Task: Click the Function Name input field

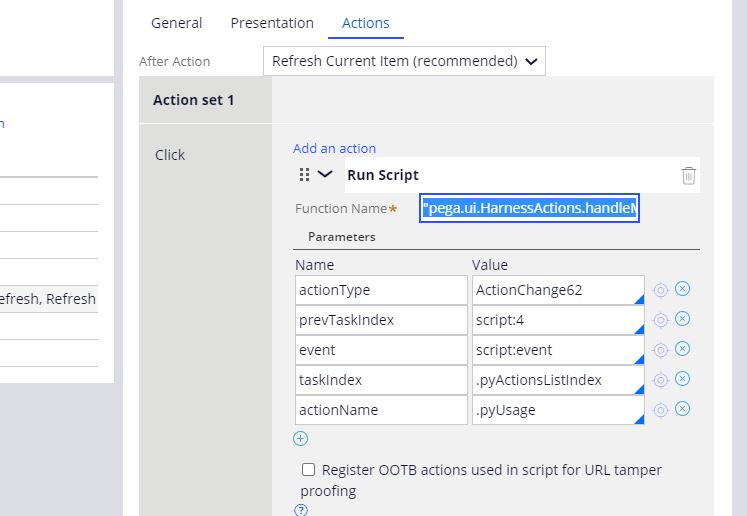Action: 529,208
